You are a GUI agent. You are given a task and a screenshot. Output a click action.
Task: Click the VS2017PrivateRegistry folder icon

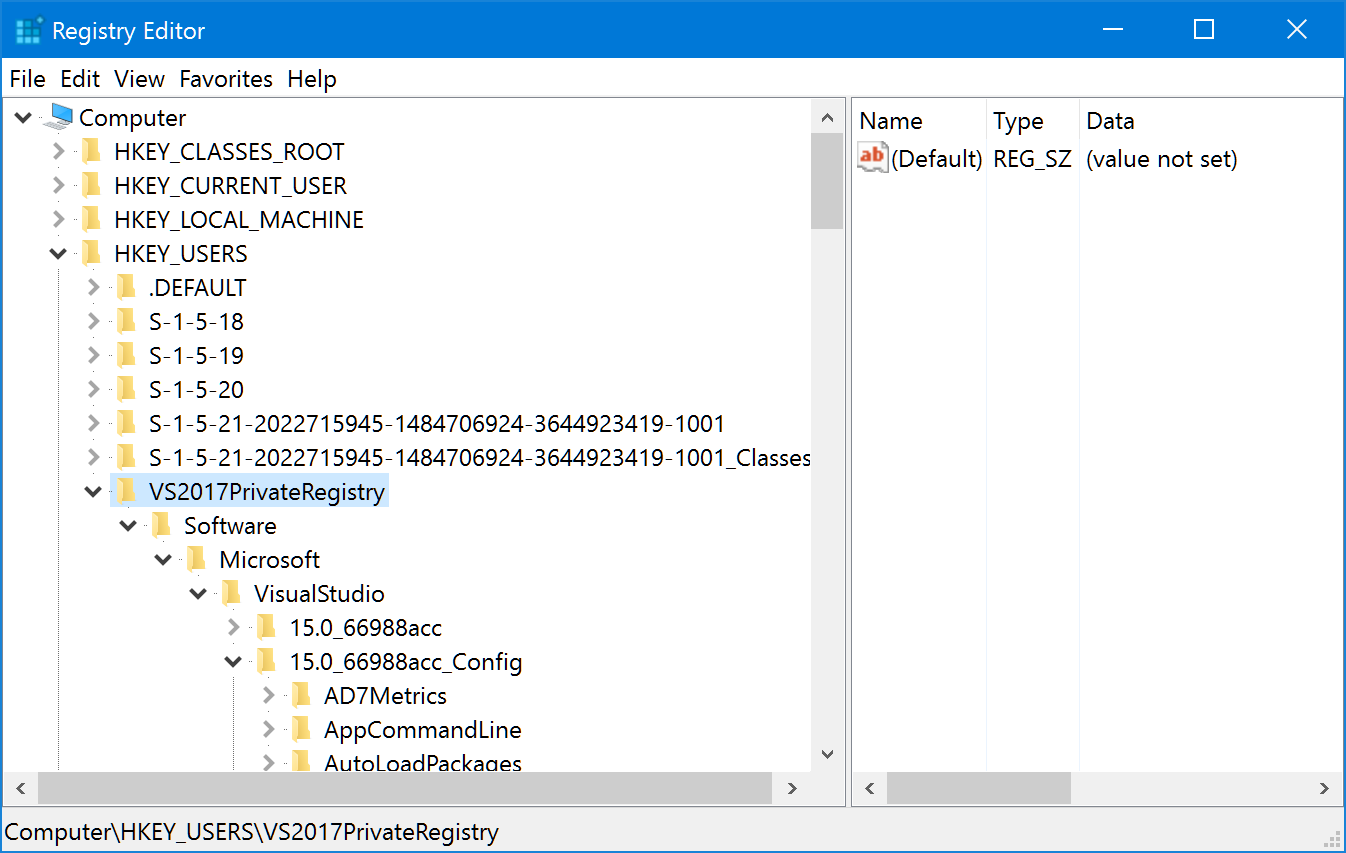(x=127, y=492)
